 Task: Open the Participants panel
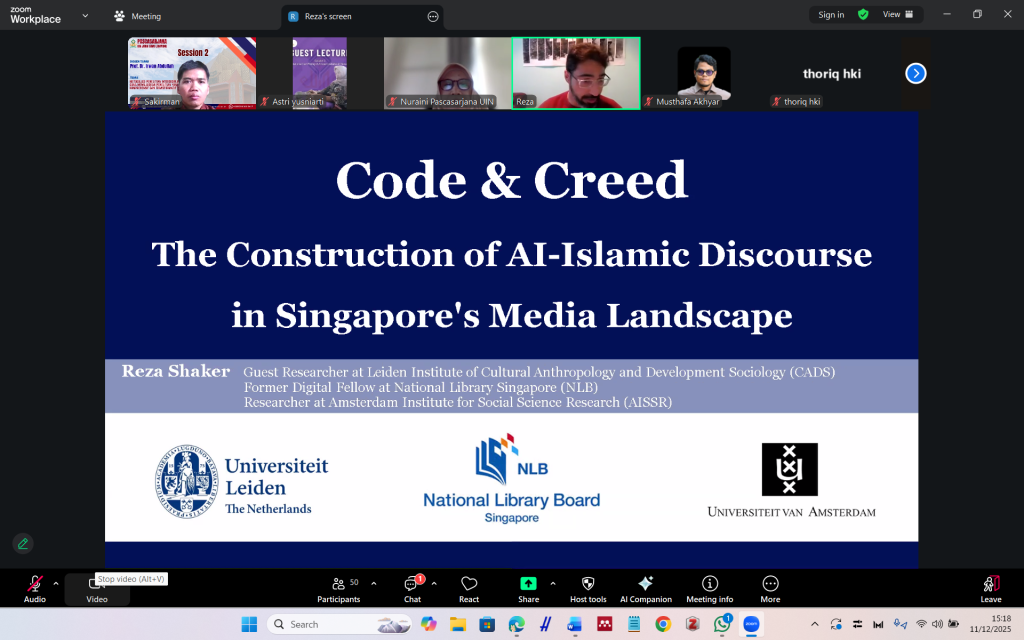pos(339,589)
